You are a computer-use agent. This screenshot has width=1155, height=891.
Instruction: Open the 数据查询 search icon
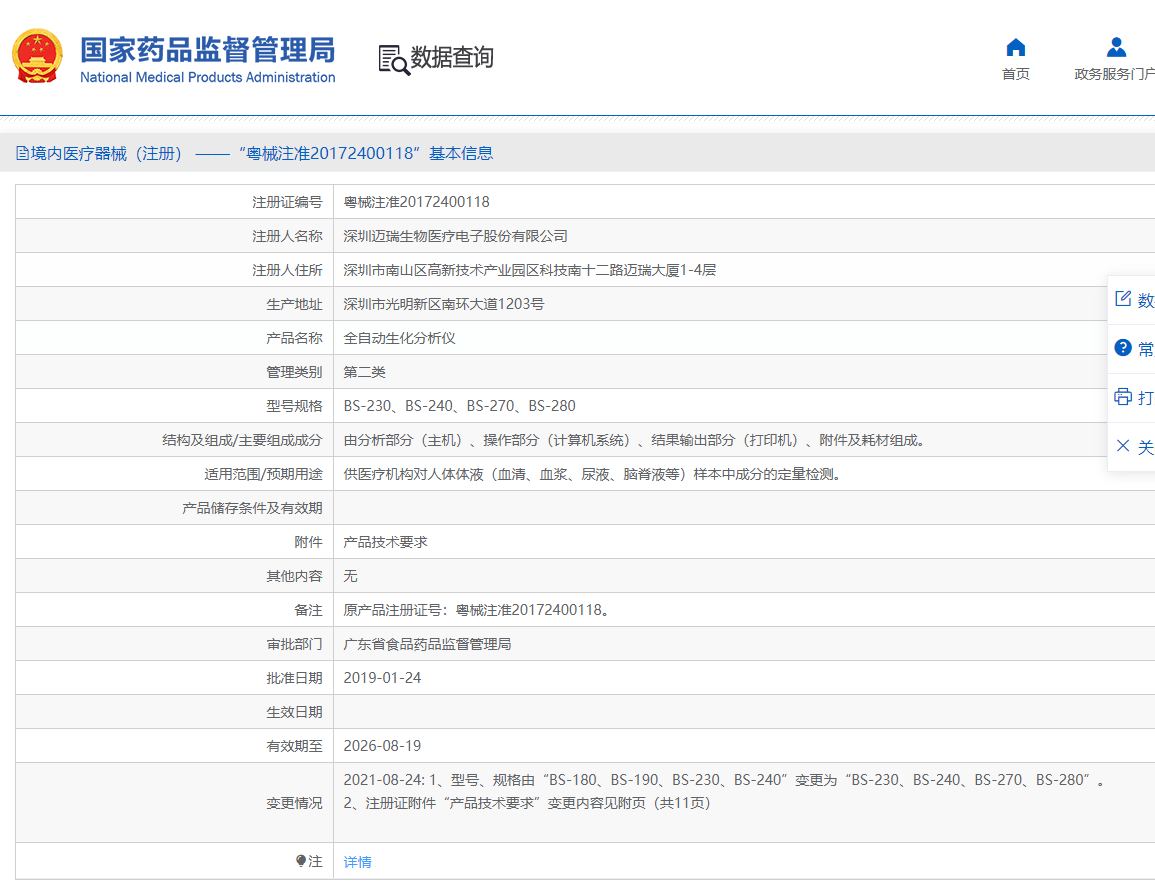coord(393,60)
